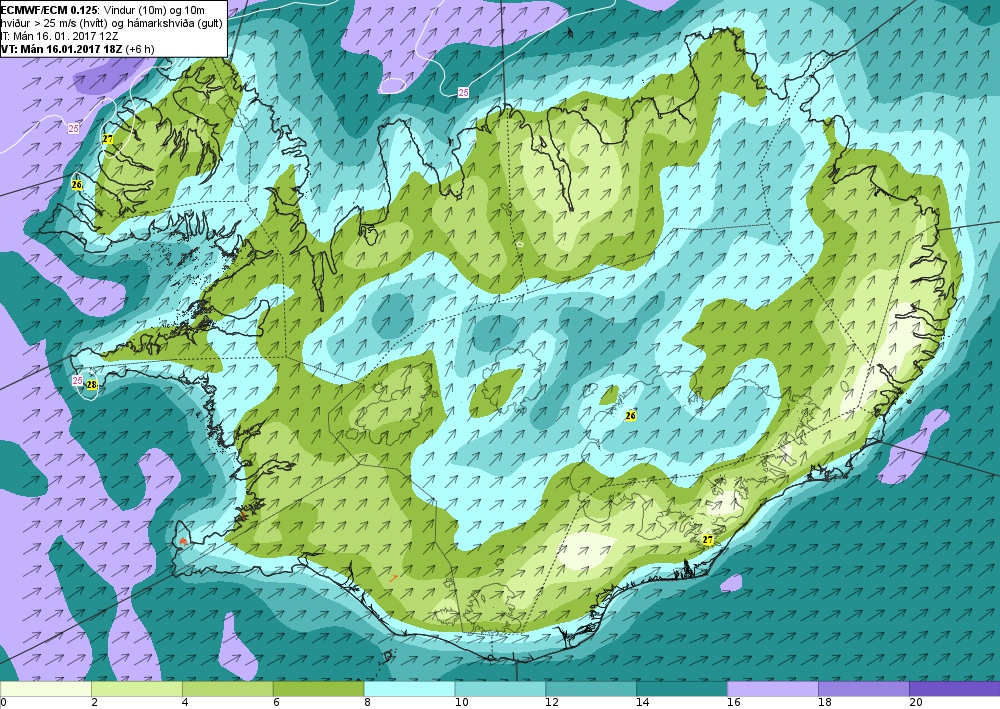
Task: Click the yellow '28' gust label on the map
Action: tap(92, 385)
